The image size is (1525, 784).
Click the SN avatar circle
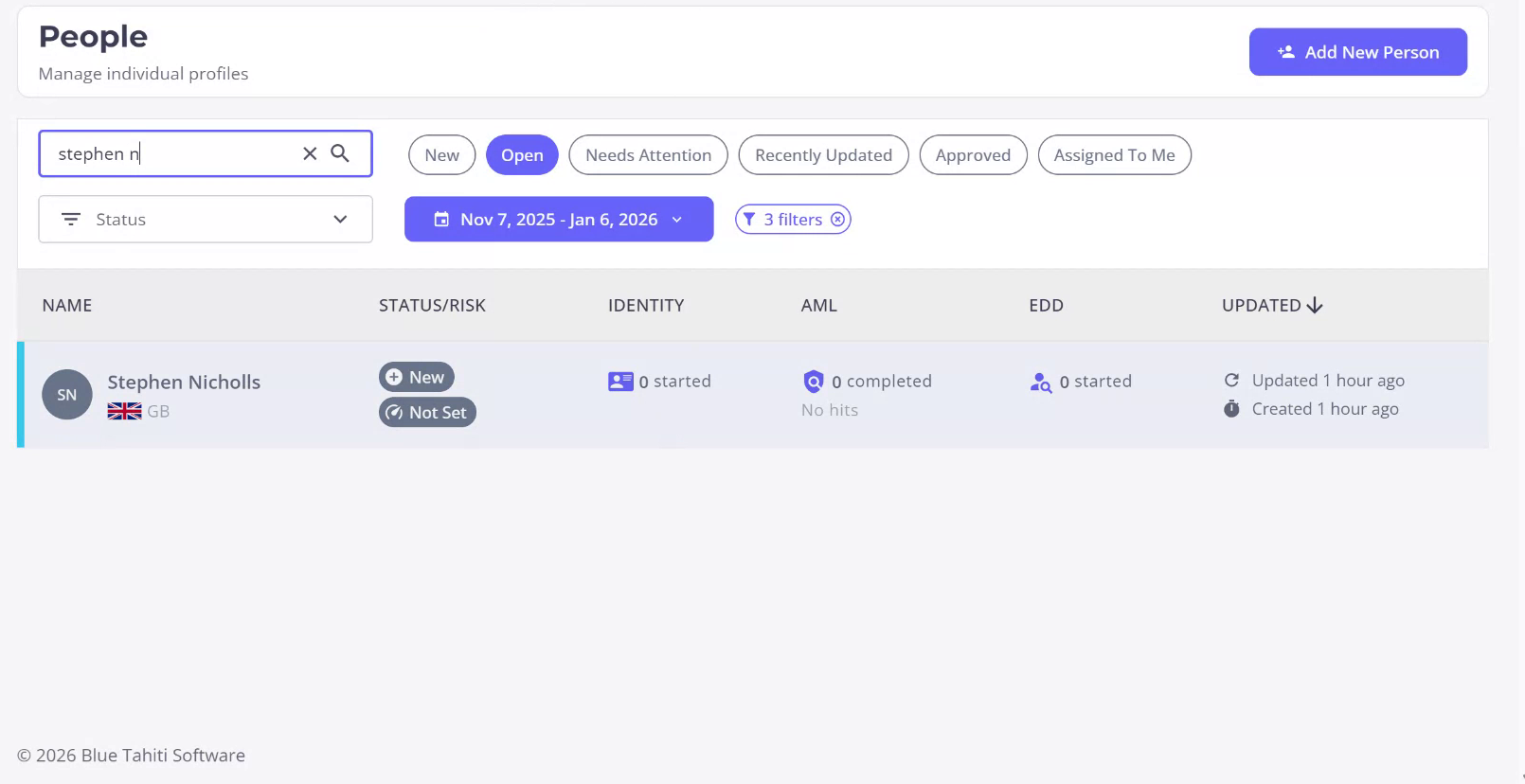point(66,395)
